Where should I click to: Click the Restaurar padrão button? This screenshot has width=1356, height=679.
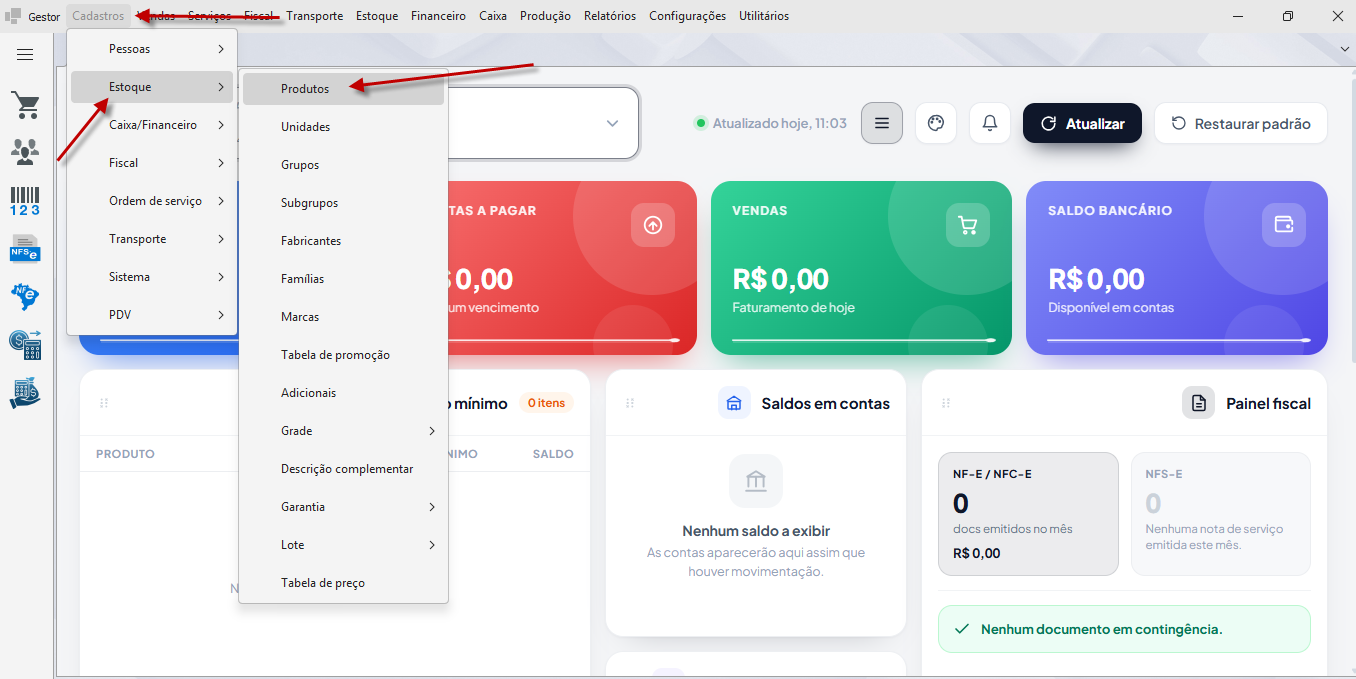[x=1241, y=123]
